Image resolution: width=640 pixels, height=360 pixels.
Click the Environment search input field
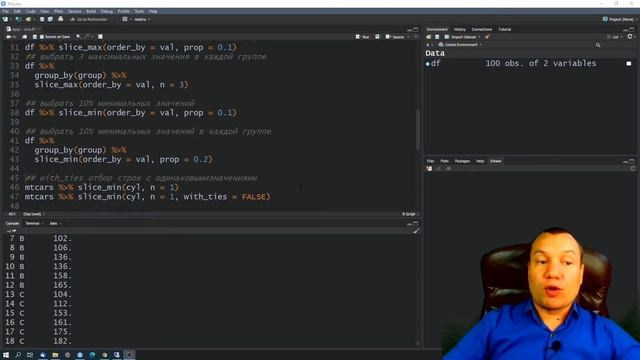[x=614, y=45]
